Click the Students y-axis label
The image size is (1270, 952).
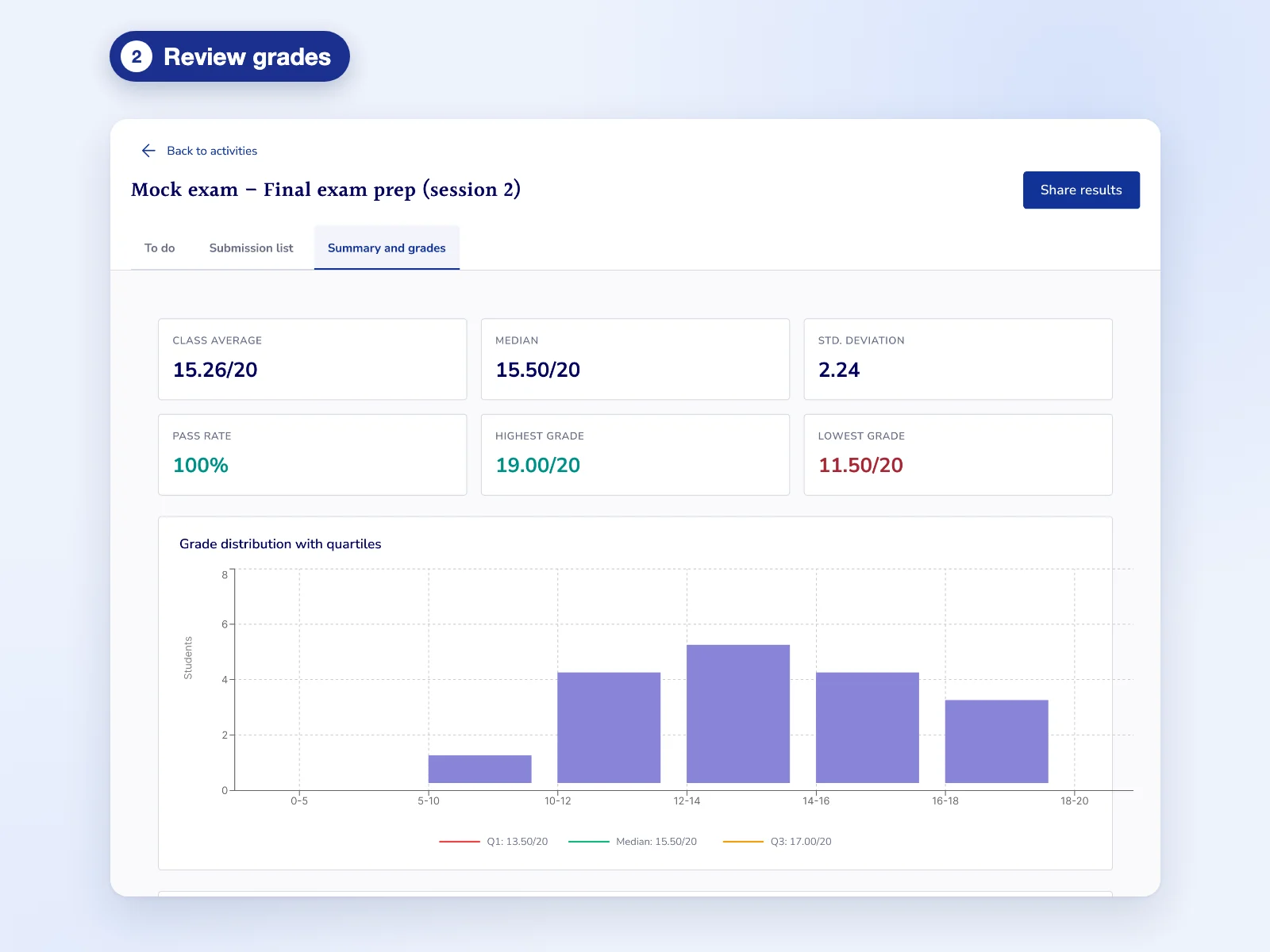(x=188, y=658)
